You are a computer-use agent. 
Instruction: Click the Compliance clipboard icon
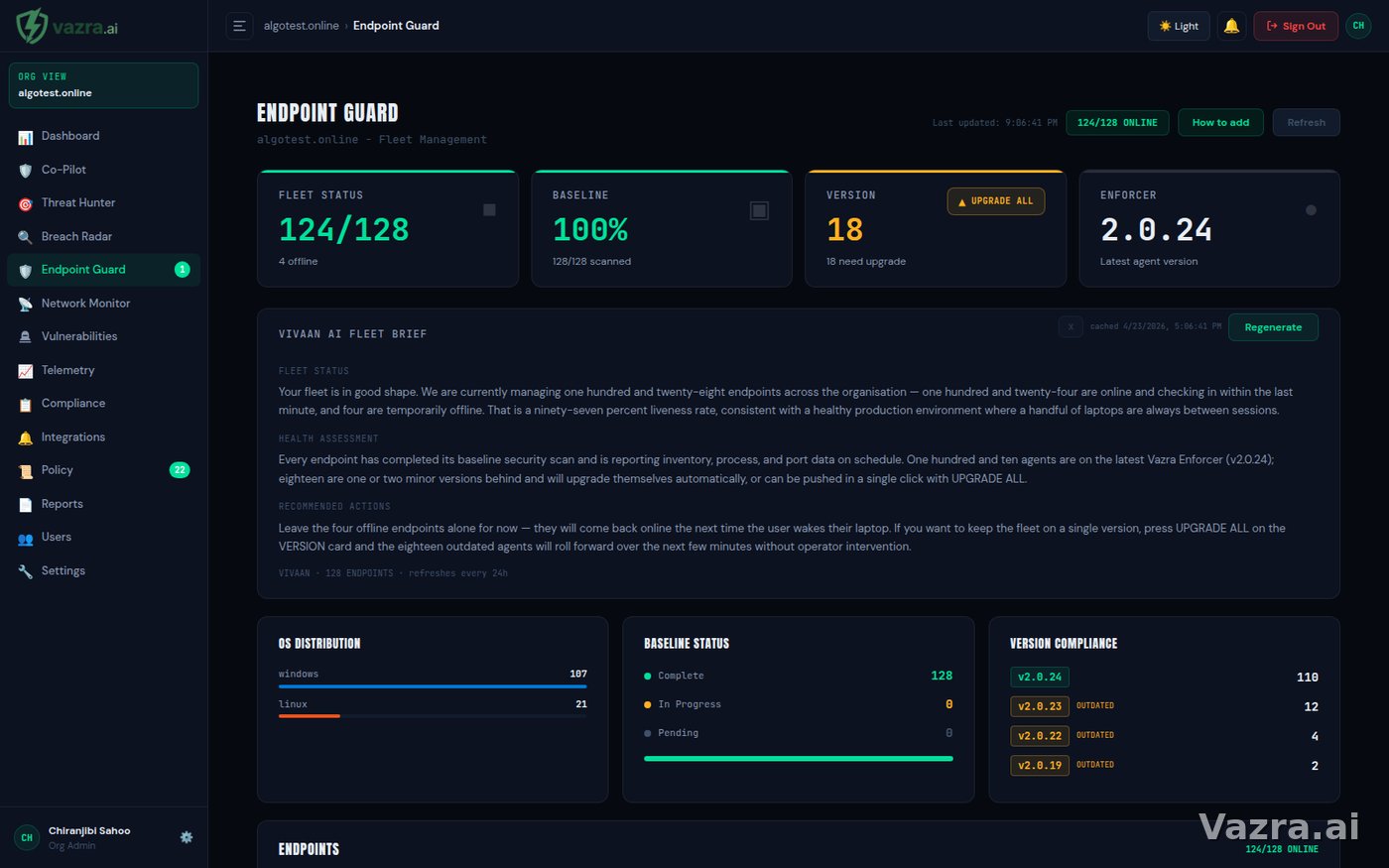tap(26, 404)
